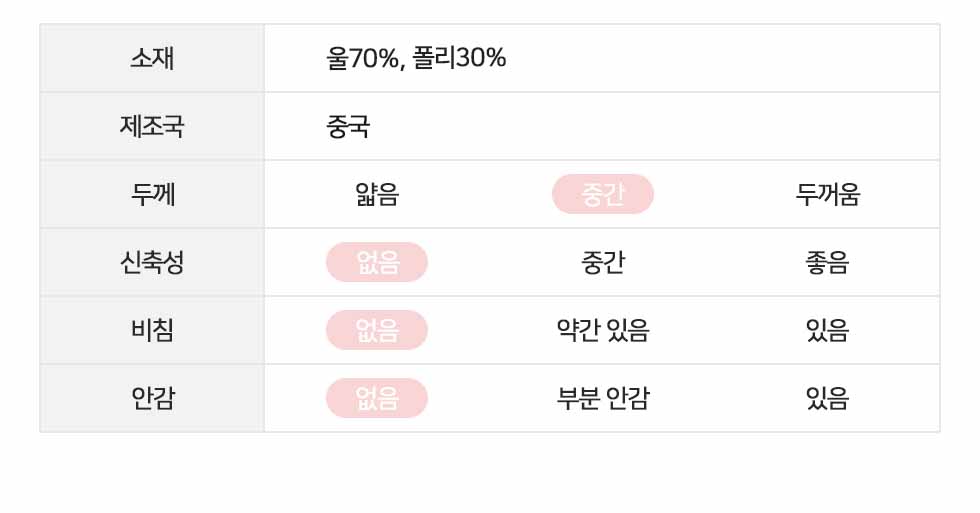Choose 약간 있음 transparency option
The height and width of the screenshot is (513, 980).
(602, 330)
